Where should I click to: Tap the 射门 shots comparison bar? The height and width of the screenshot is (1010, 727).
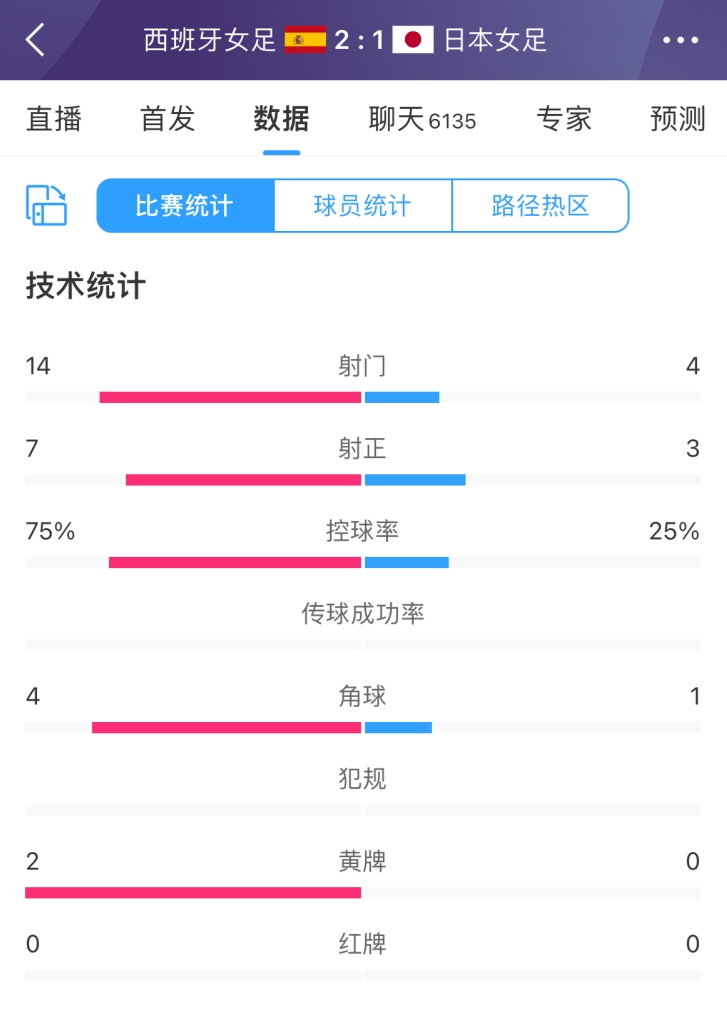pyautogui.click(x=363, y=397)
